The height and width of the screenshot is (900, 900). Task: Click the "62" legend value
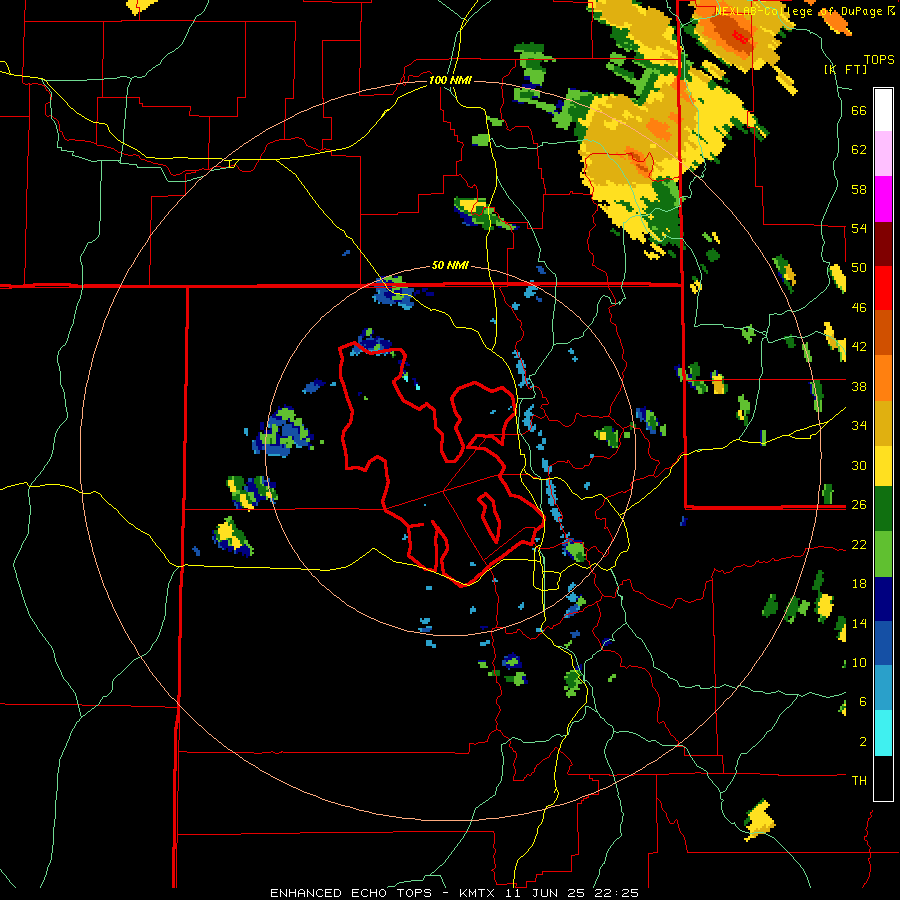859,150
